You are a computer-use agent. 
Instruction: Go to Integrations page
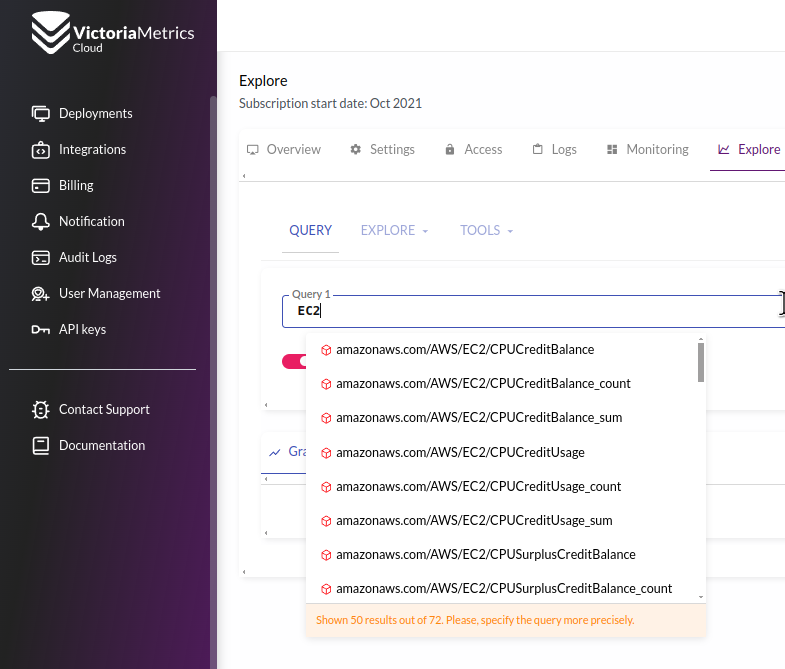point(93,150)
